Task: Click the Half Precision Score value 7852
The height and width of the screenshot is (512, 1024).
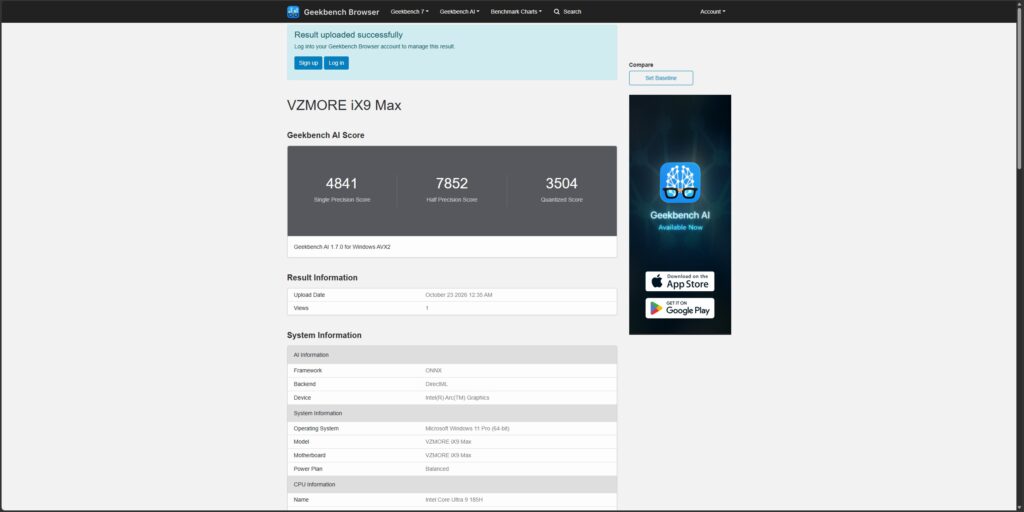Action: click(x=452, y=184)
